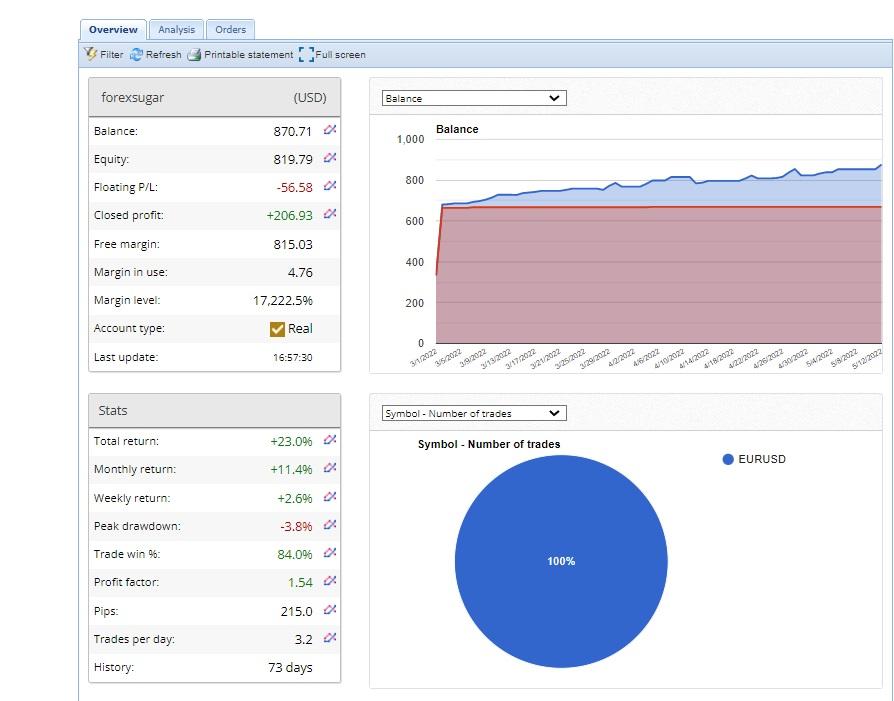The height and width of the screenshot is (701, 894).
Task: Click chart icon next to Weekly return
Action: coord(330,497)
